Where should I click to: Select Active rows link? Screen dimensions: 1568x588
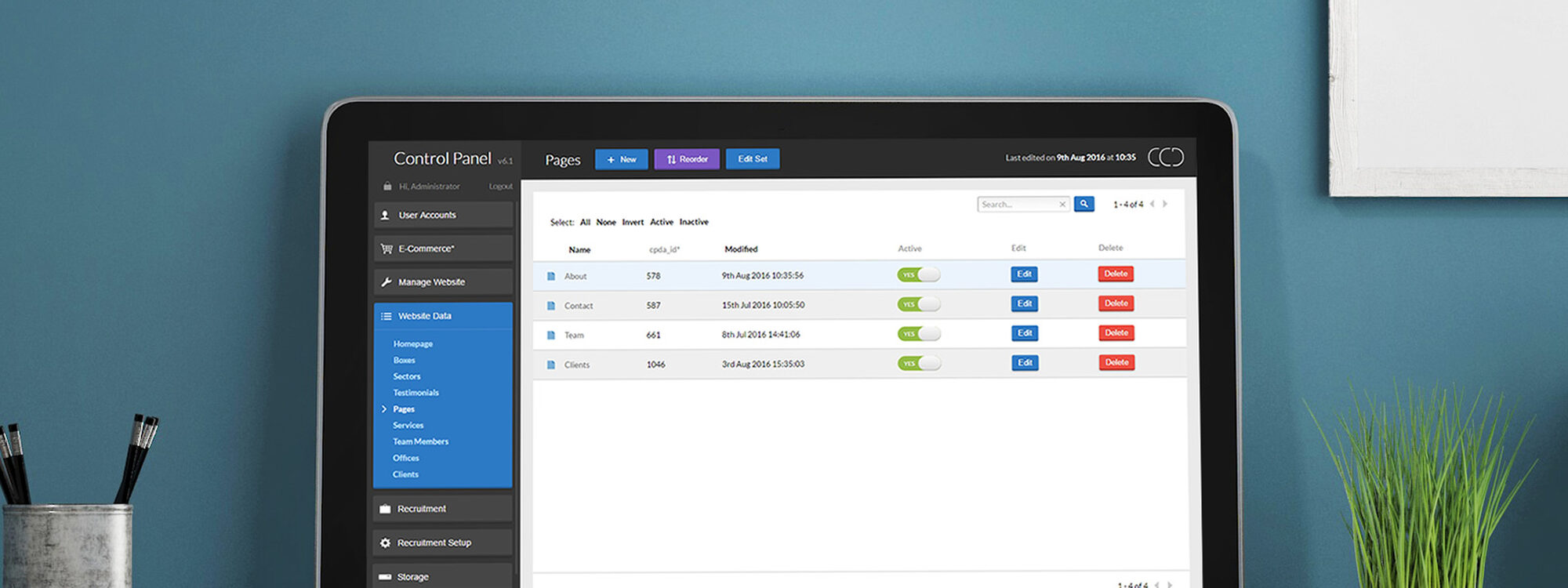coord(662,223)
